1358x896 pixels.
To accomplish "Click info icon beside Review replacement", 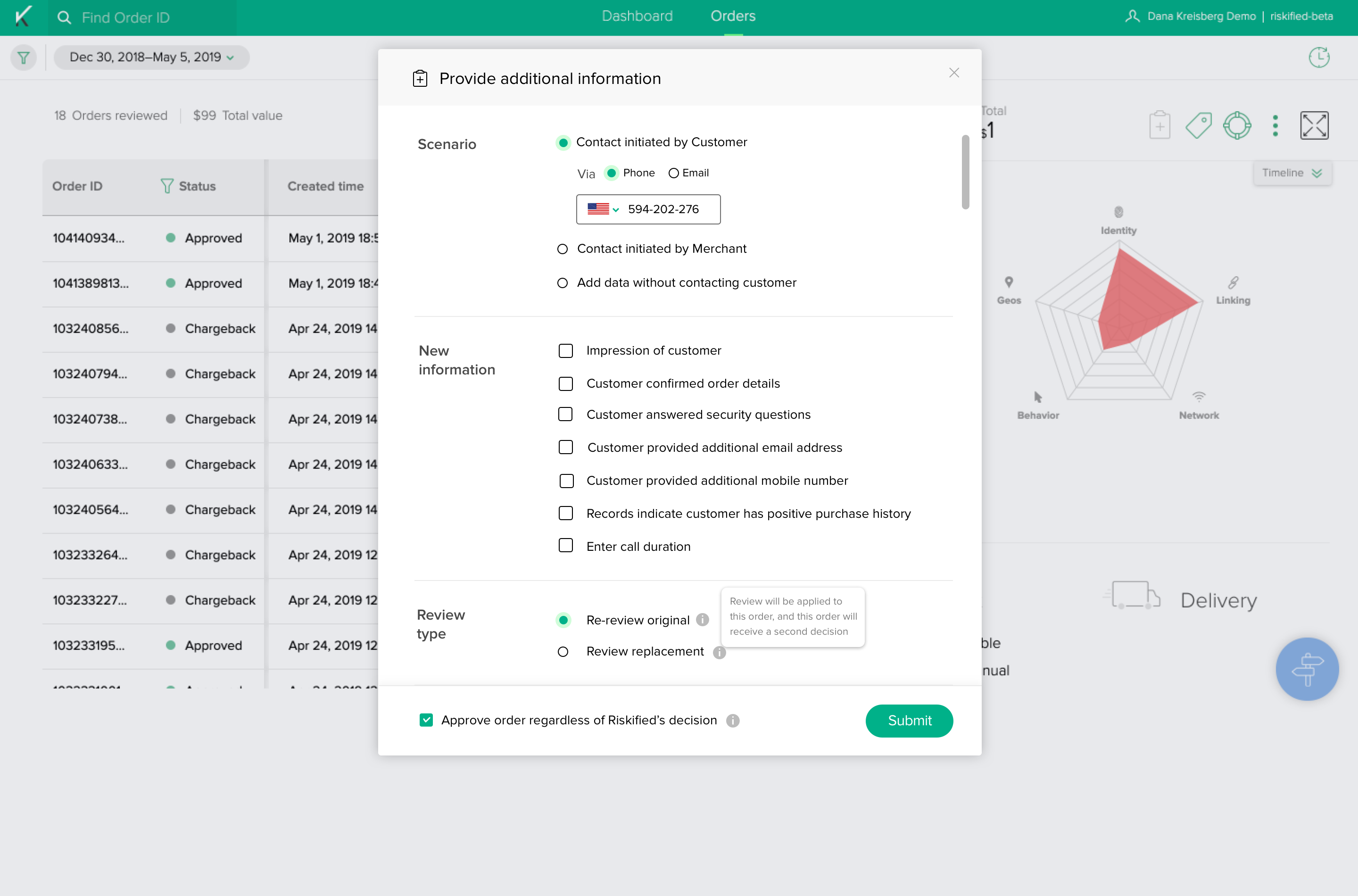I will coord(719,652).
